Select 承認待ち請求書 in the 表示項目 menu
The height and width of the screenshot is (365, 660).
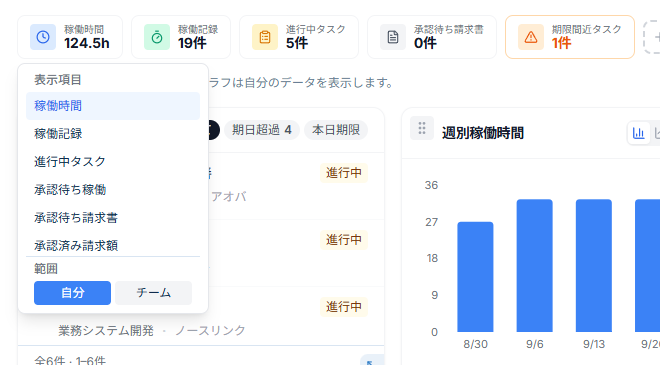(x=113, y=218)
